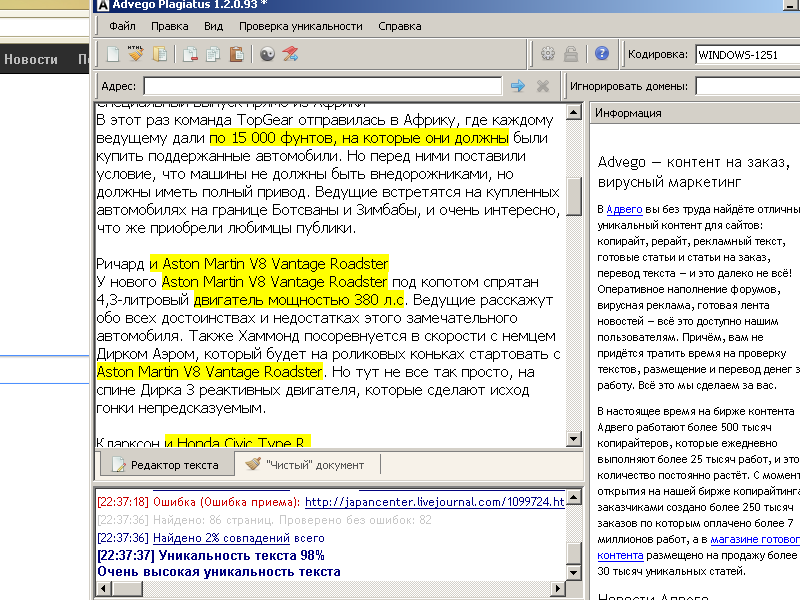
Task: Click highlighted text "по 15 000 фунтов"
Action: [x=271, y=138]
